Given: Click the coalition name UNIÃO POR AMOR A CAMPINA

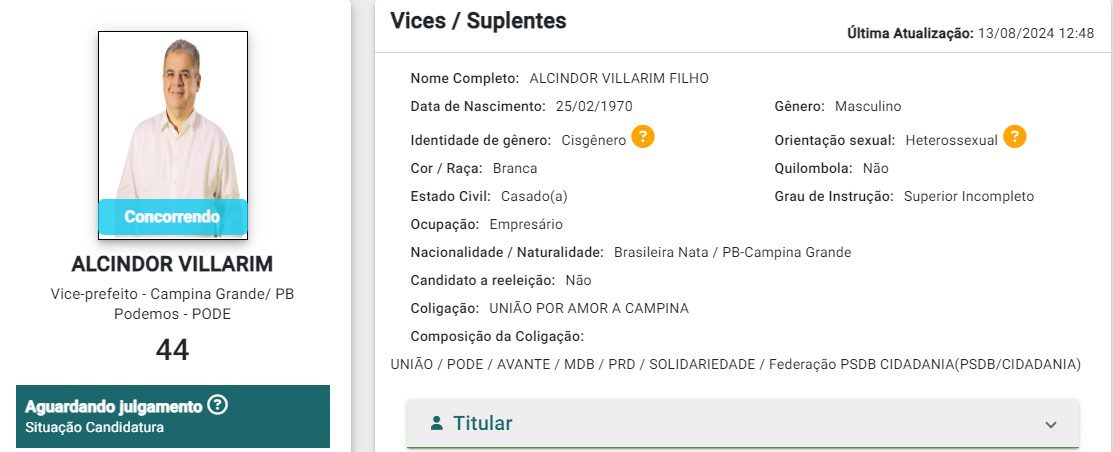Looking at the screenshot, I should 589,308.
